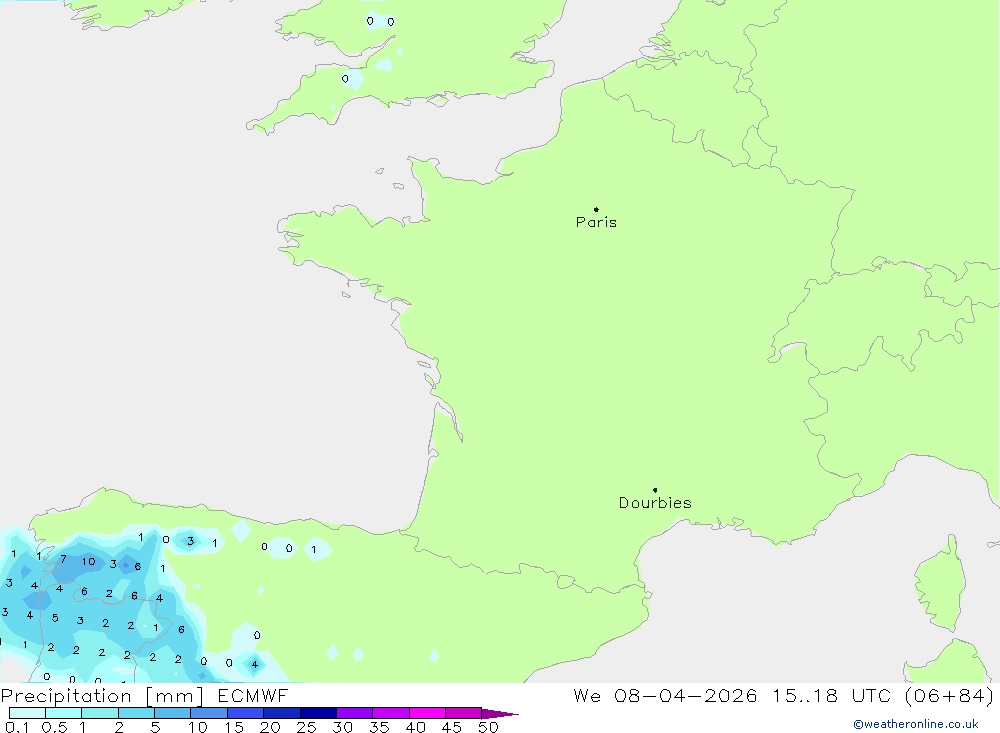Pick the palest cyan 0.1–0.5 mm legend swatch
This screenshot has height=733, width=1000.
click(27, 713)
